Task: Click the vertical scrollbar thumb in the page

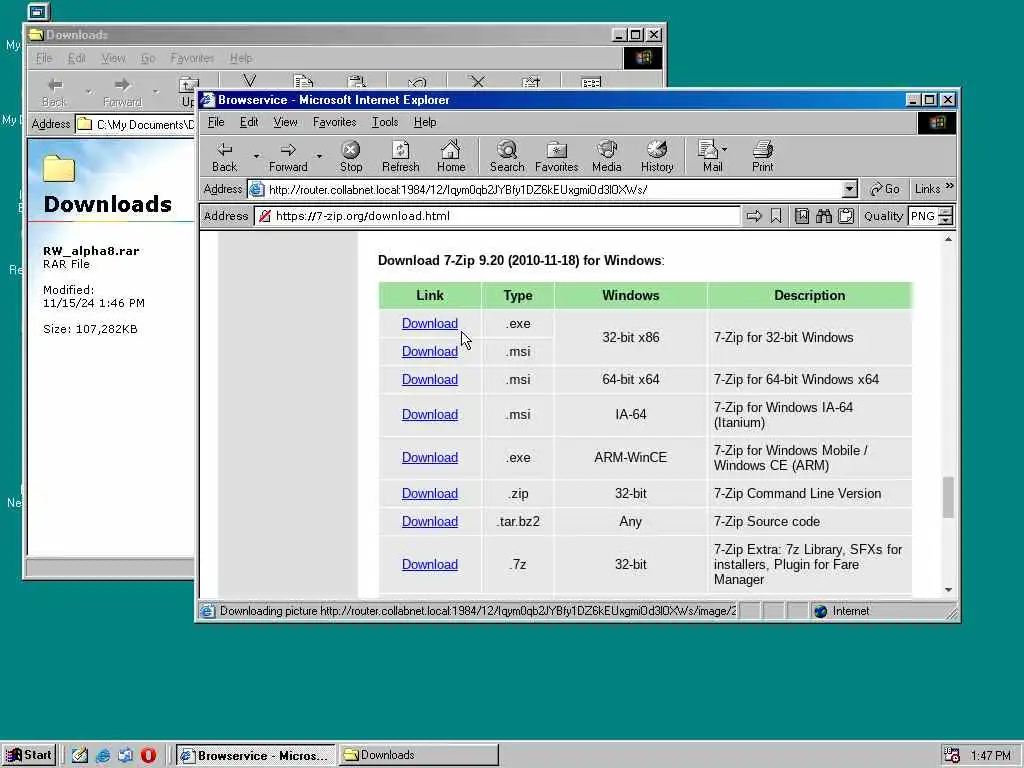Action: pyautogui.click(x=948, y=498)
